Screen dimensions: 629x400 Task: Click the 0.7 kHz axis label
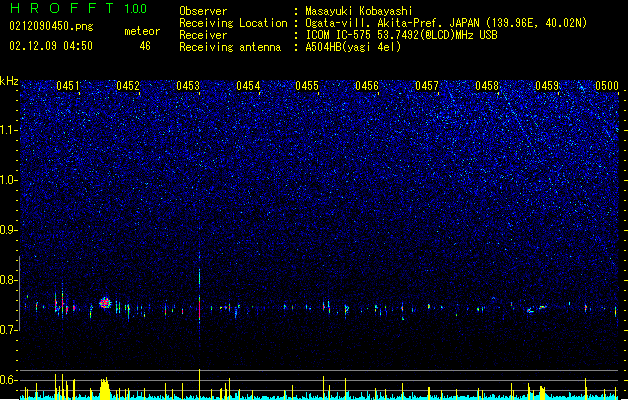pos(9,330)
